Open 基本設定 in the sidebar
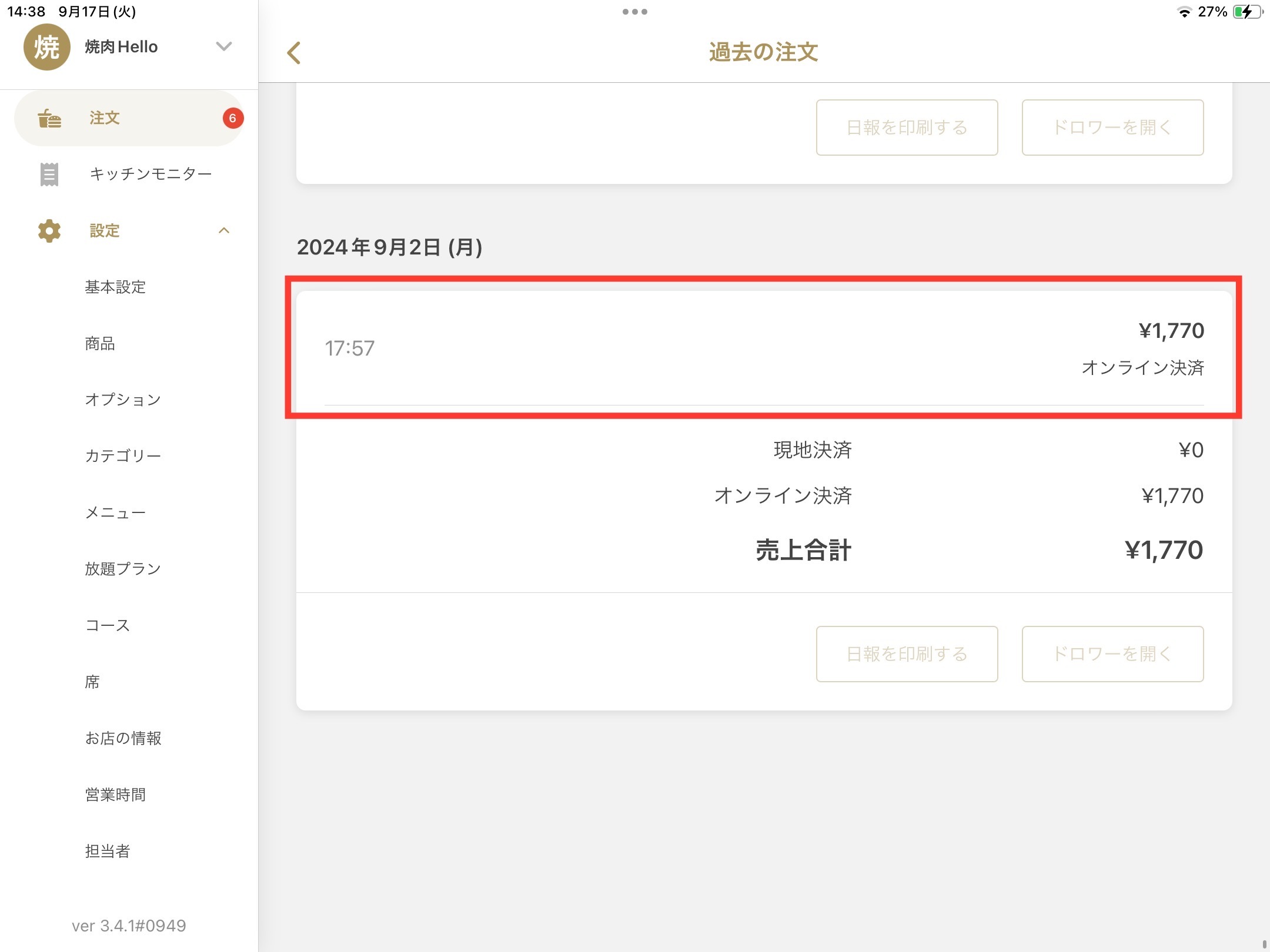The width and height of the screenshot is (1270, 952). click(115, 287)
